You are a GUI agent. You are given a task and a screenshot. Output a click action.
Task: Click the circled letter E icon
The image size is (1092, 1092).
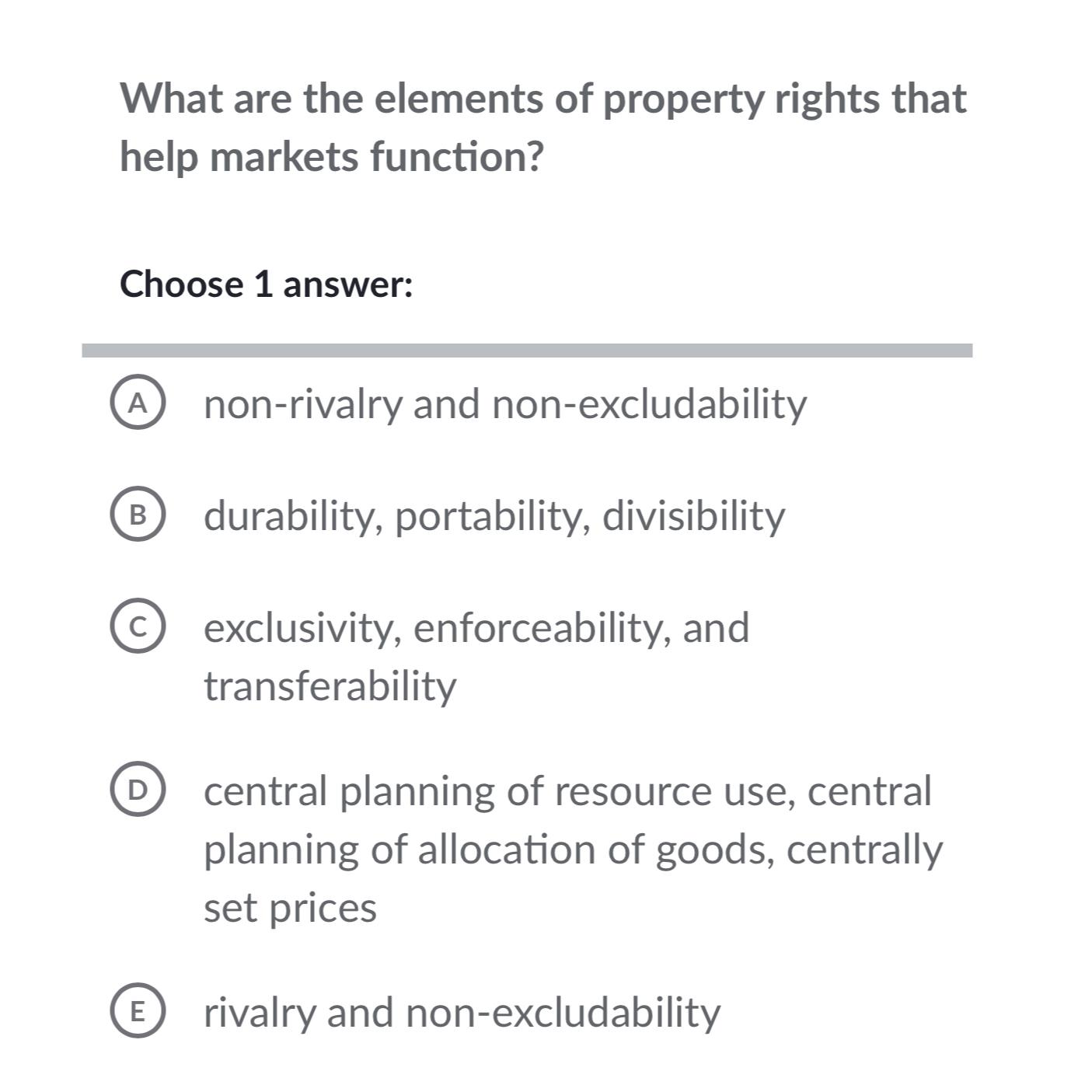click(x=140, y=1012)
